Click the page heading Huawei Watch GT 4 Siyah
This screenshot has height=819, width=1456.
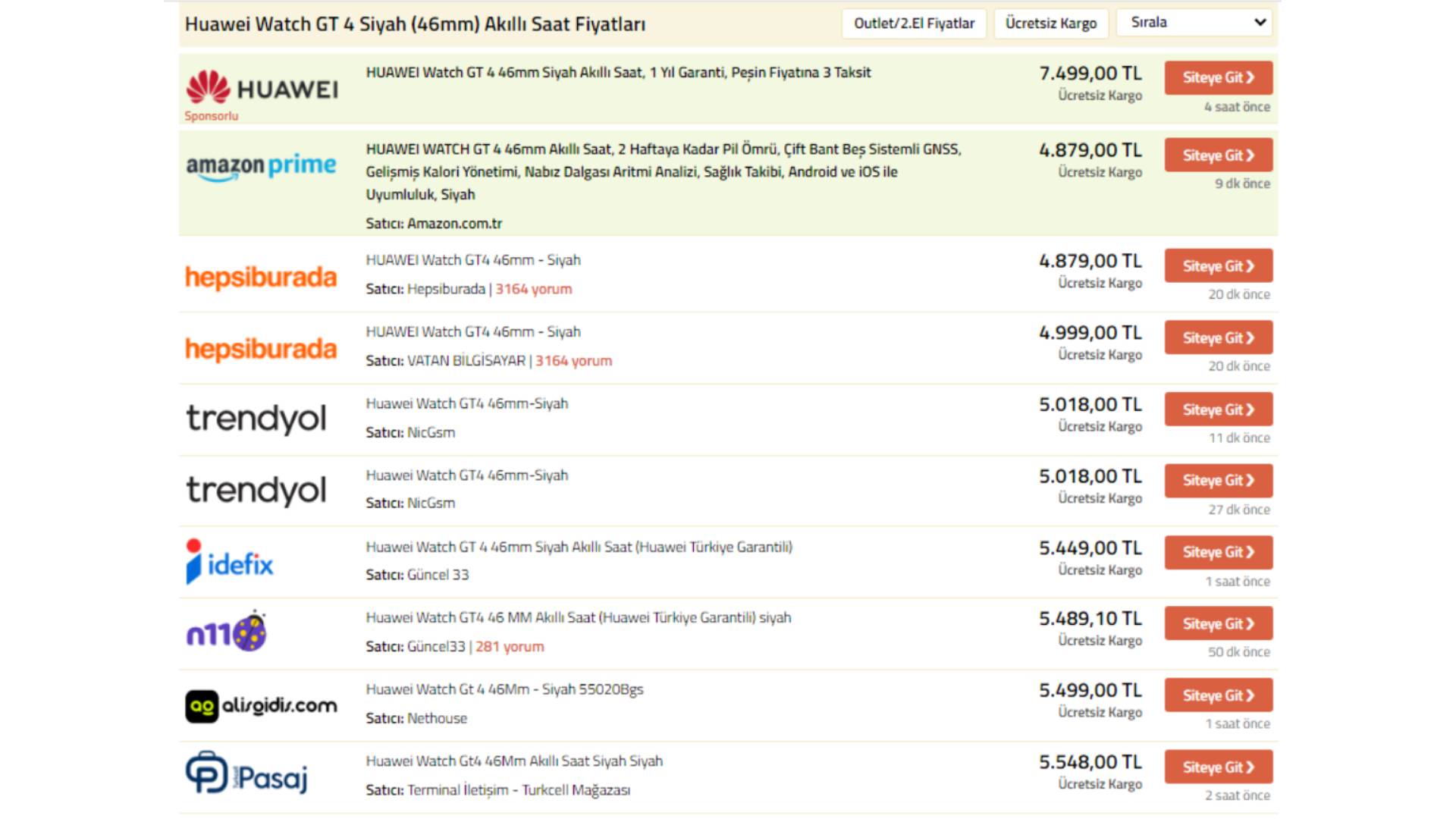pos(416,24)
